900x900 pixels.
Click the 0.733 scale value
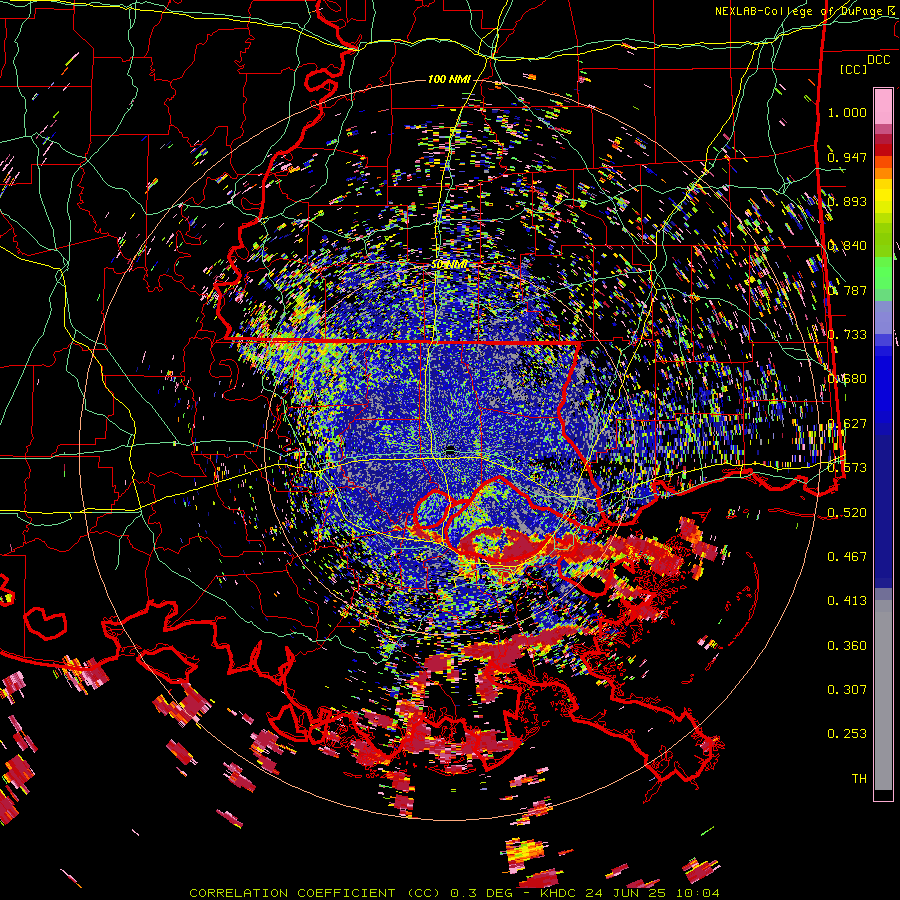(847, 335)
